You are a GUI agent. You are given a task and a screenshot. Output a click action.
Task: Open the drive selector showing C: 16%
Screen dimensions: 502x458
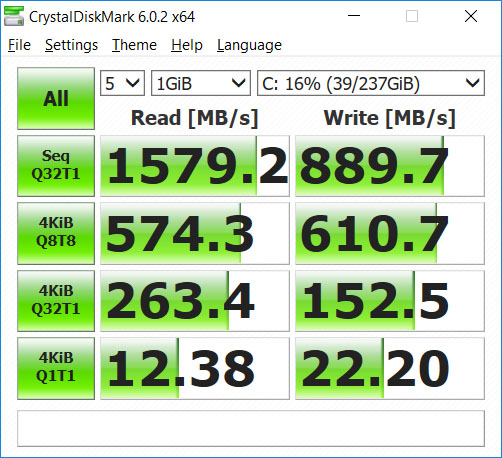[371, 83]
